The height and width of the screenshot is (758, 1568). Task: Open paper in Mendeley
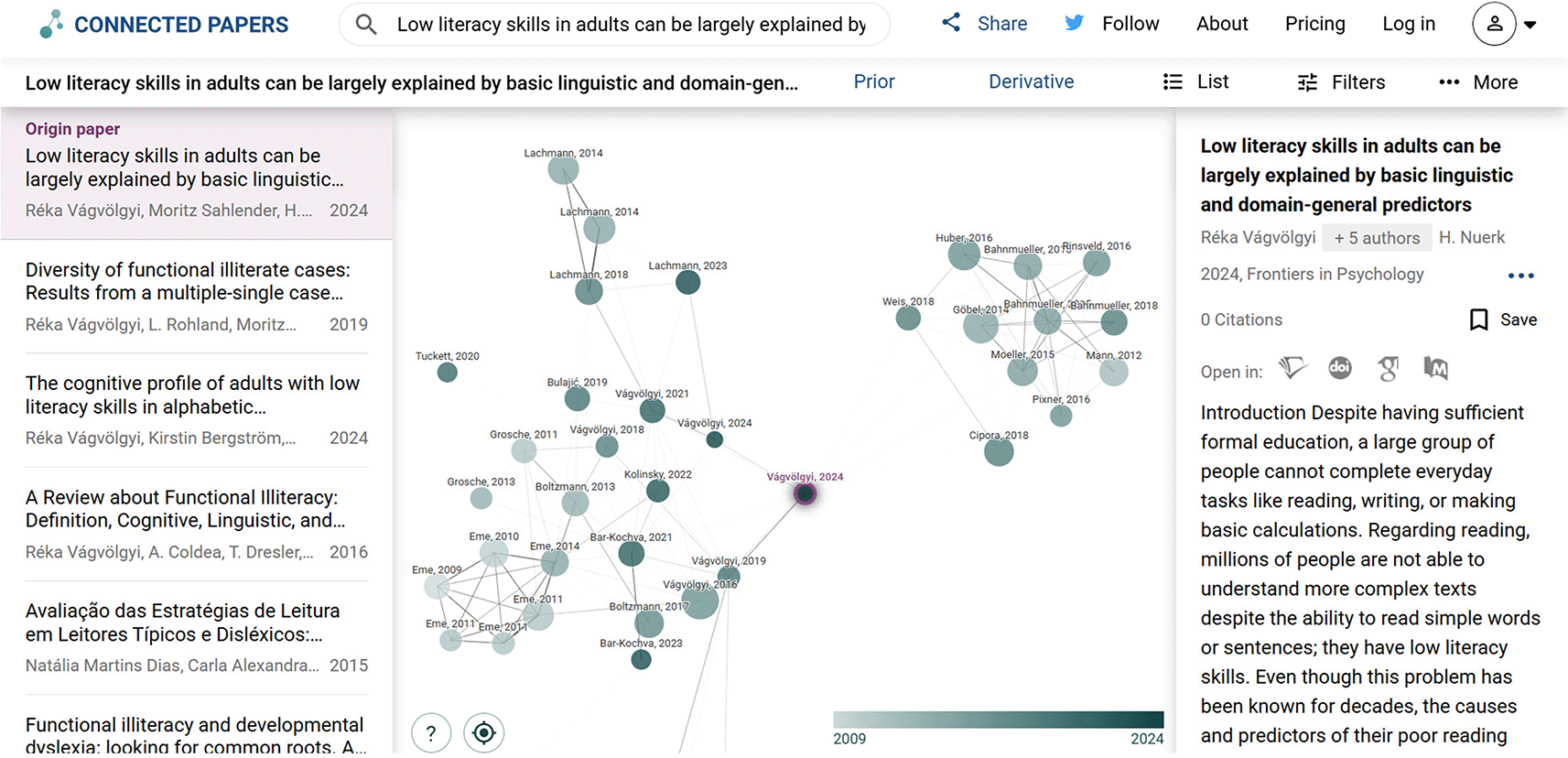tap(1436, 368)
